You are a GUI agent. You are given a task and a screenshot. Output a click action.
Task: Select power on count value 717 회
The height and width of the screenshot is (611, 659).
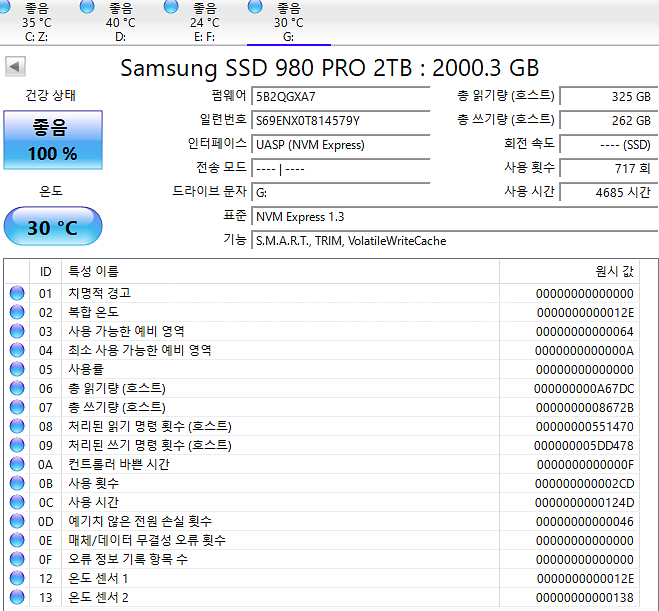point(609,169)
